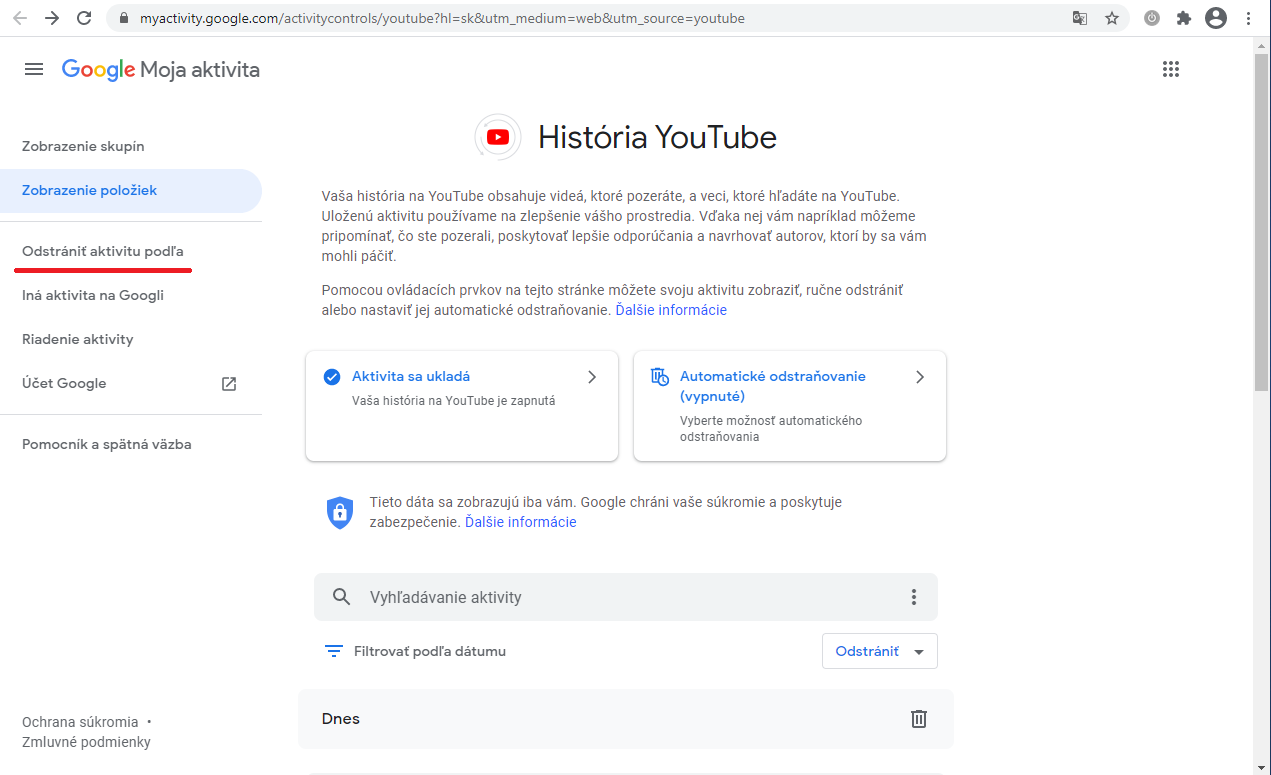
Task: Click Ďalšie informácie link near shield
Action: click(x=521, y=522)
